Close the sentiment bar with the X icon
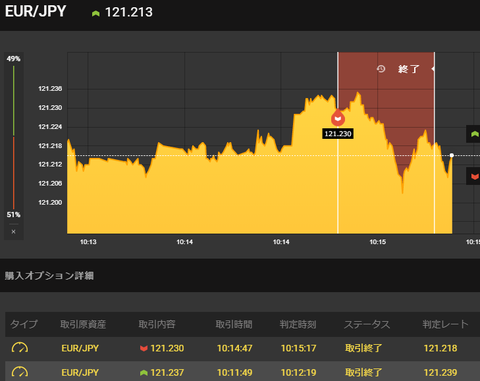Screen dimensions: 480x381 pyautogui.click(x=13, y=232)
